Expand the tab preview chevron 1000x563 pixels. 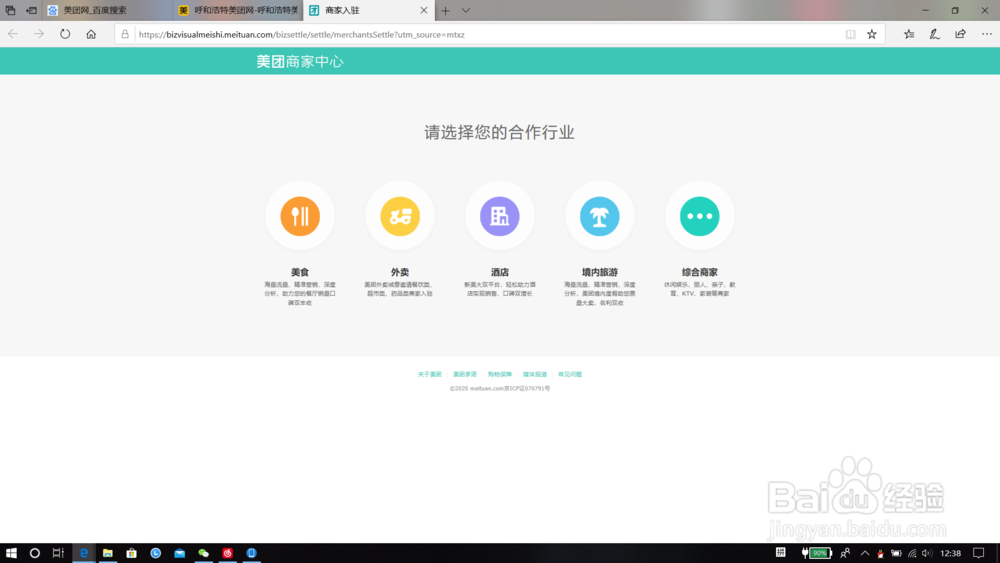coord(466,10)
